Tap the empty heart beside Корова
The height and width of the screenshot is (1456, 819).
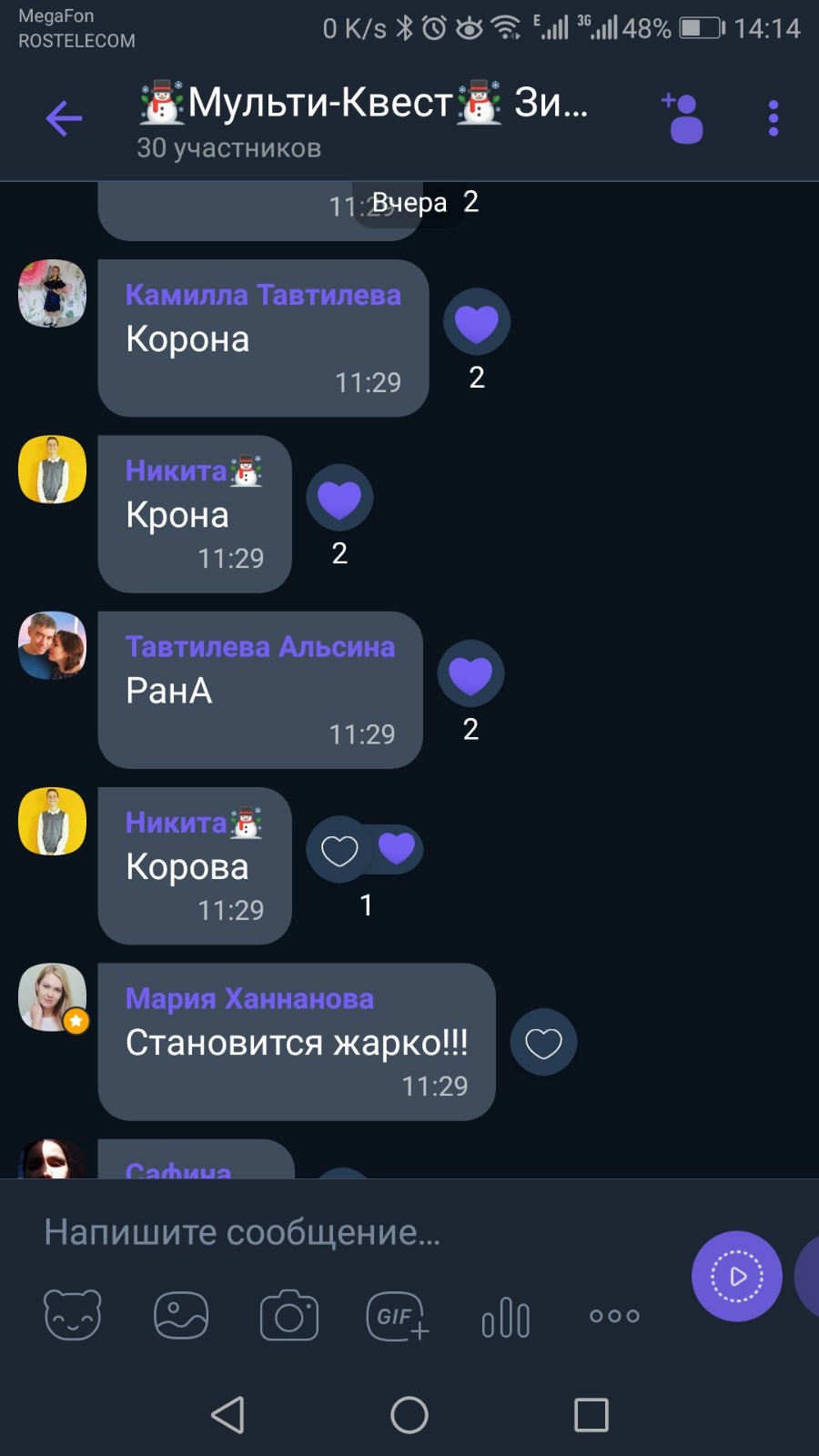(339, 850)
